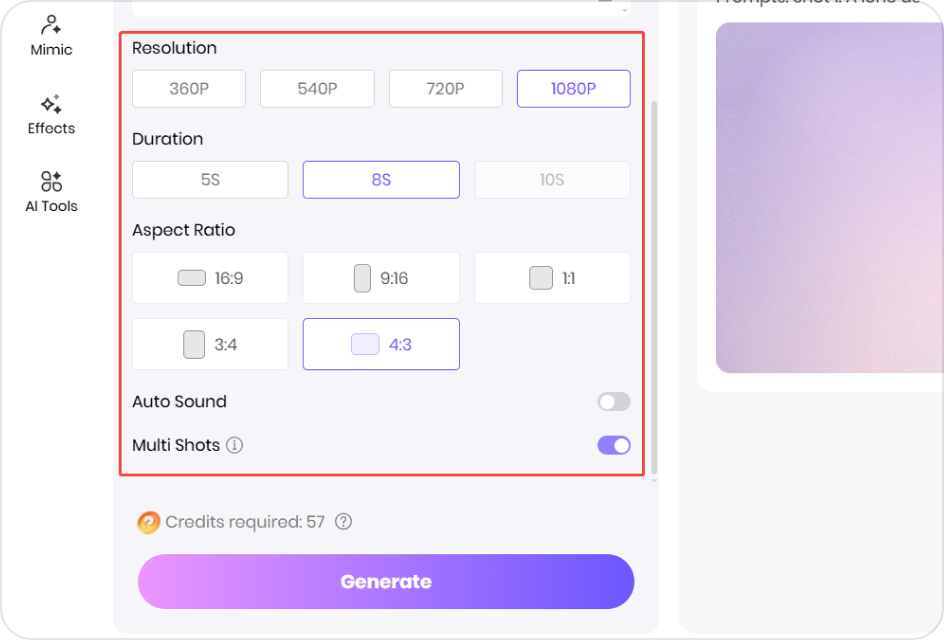Disable Multi Shots
Image resolution: width=944 pixels, height=640 pixels.
613,444
